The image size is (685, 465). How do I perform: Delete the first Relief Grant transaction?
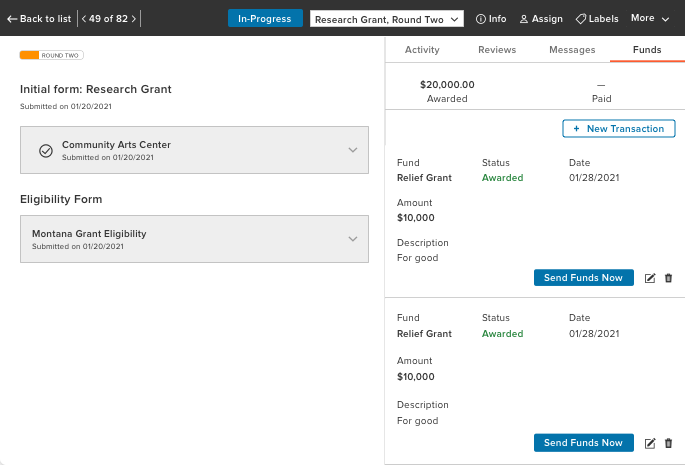coord(669,278)
